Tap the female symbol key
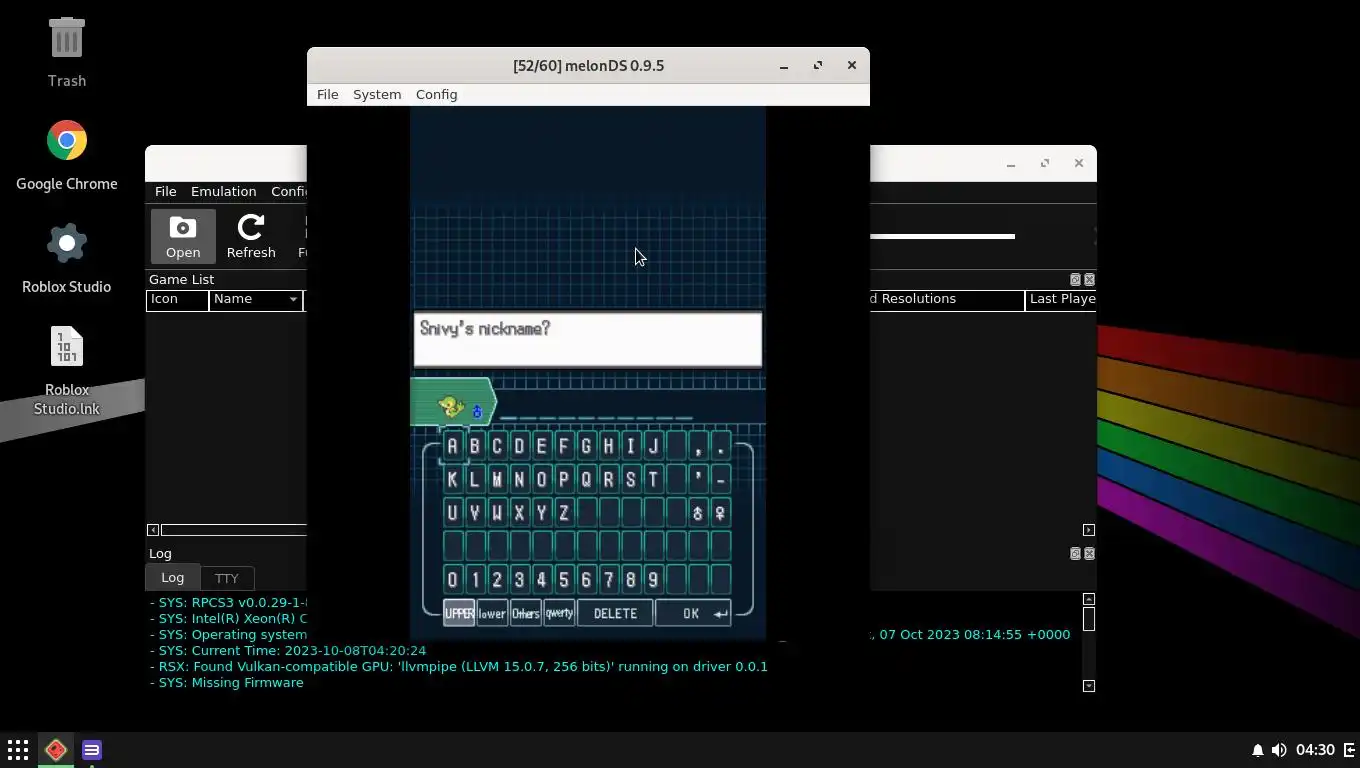 (x=720, y=513)
